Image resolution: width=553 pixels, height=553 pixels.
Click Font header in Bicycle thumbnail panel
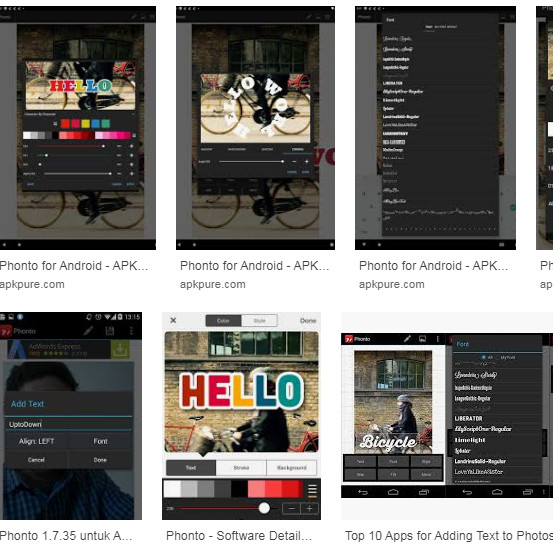(x=462, y=344)
